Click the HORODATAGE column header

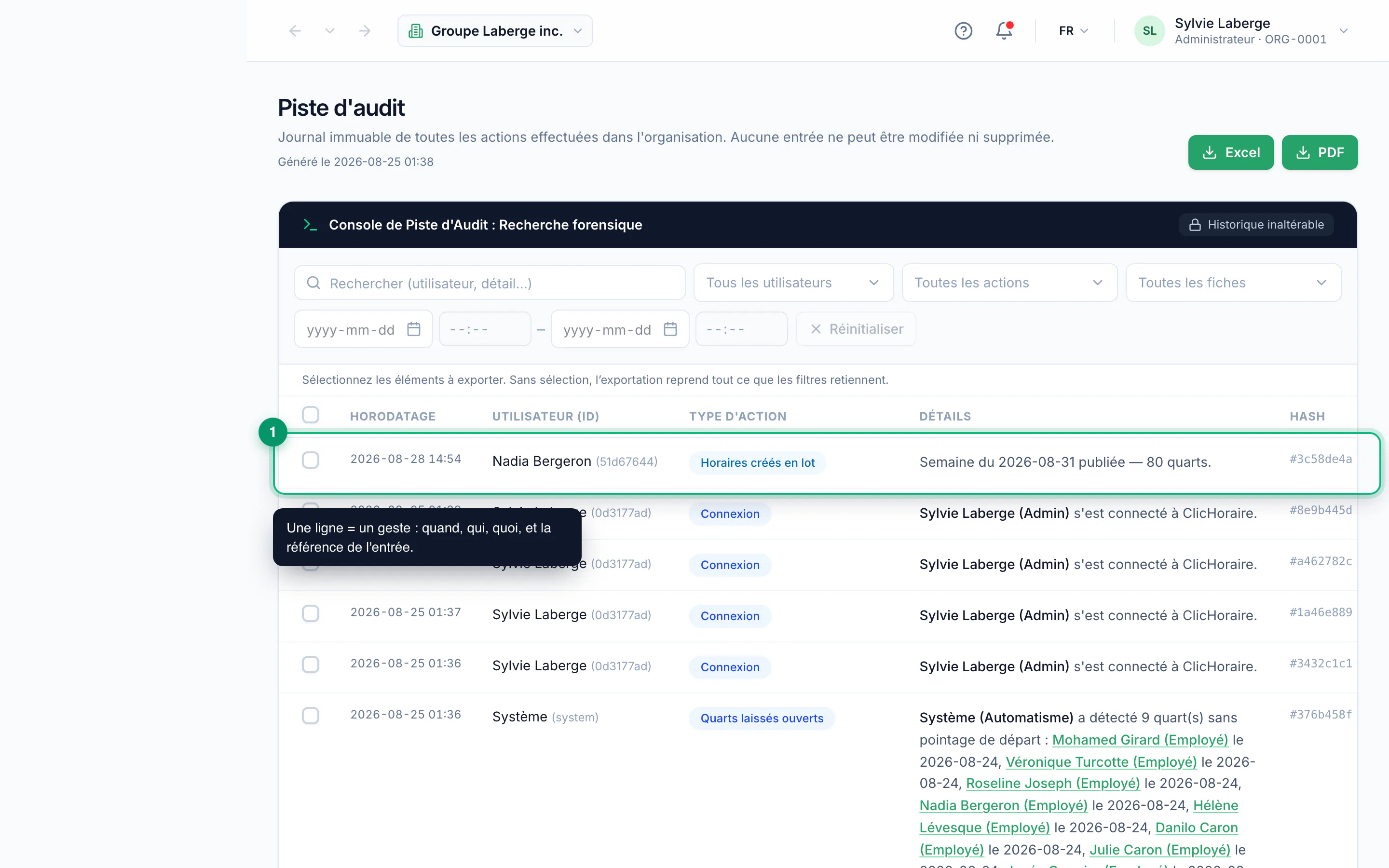point(393,417)
